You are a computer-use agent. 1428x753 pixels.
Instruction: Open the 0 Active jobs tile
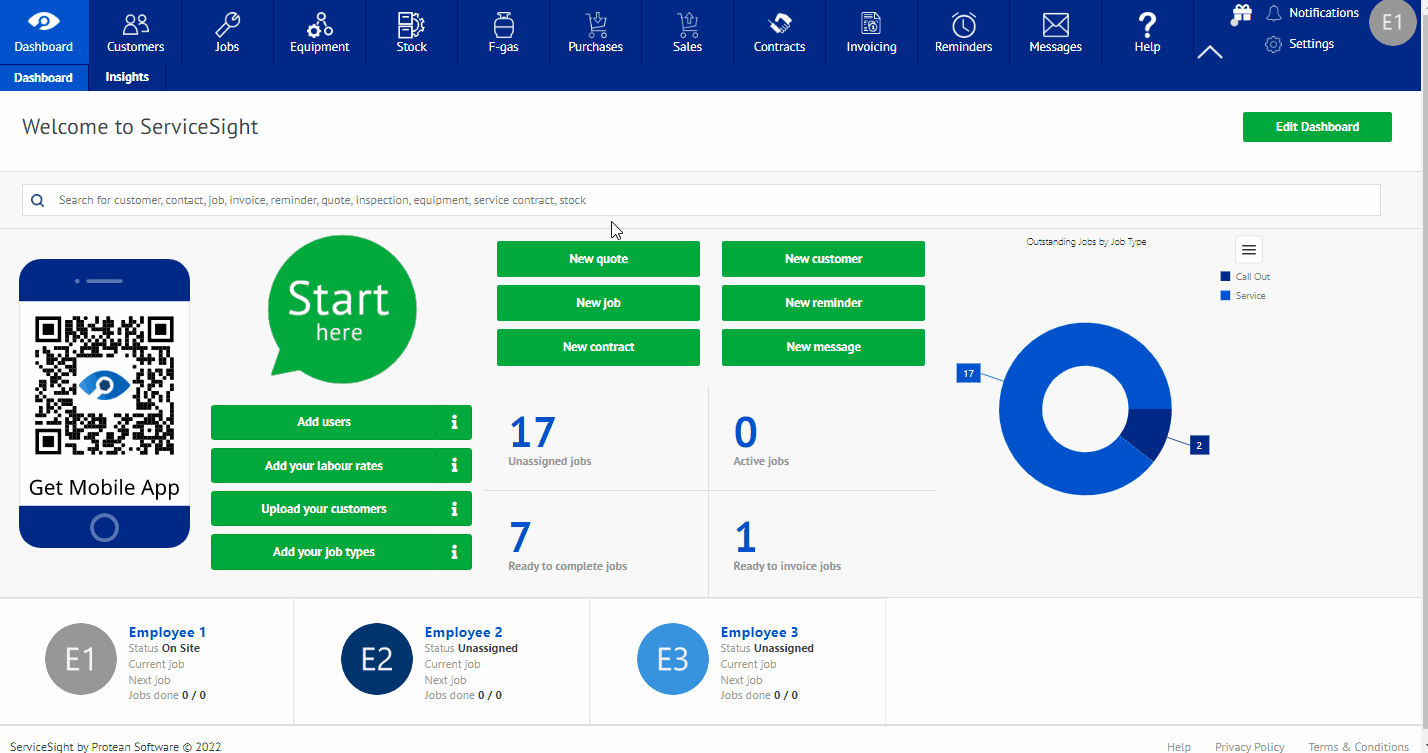pos(822,439)
